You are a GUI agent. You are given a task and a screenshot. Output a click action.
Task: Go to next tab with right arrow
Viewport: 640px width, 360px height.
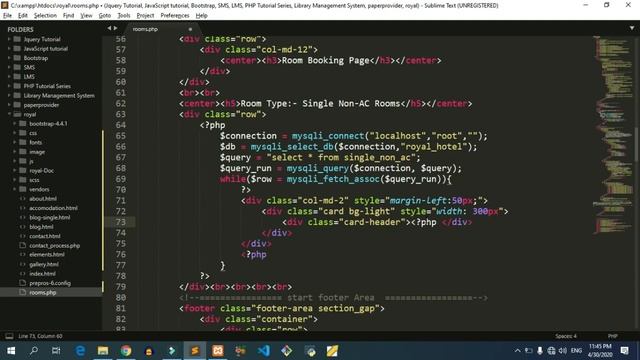(116, 28)
